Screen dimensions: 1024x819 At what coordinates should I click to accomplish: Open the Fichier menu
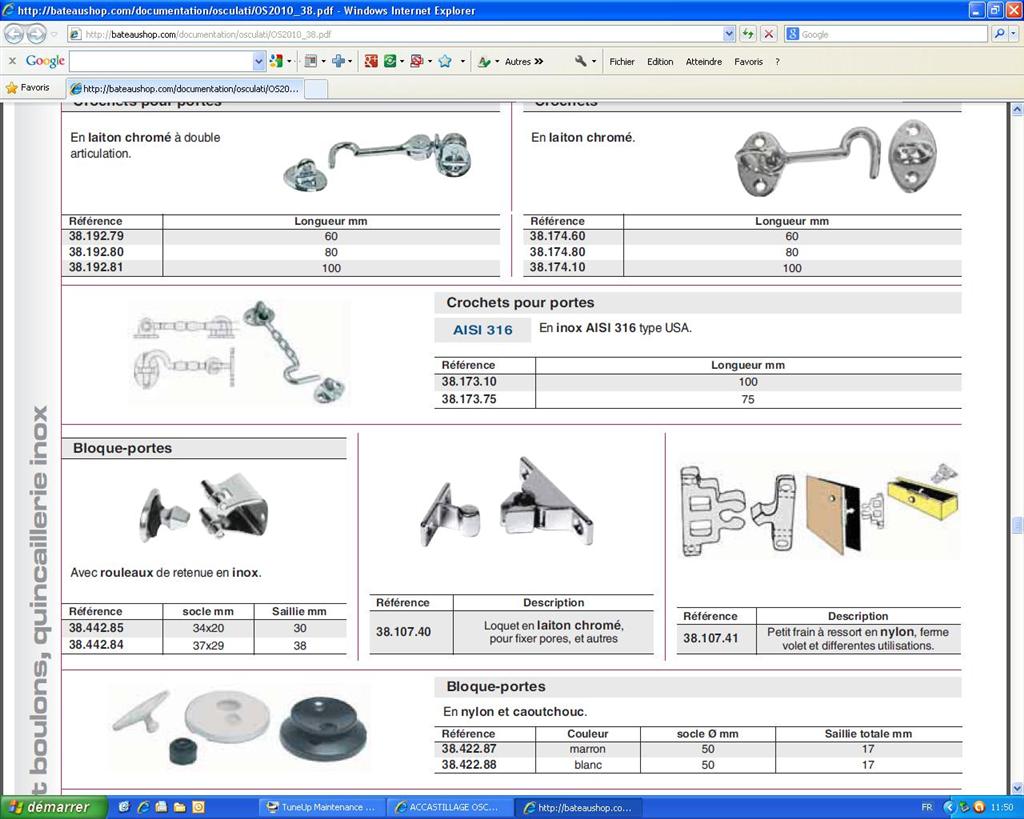622,61
